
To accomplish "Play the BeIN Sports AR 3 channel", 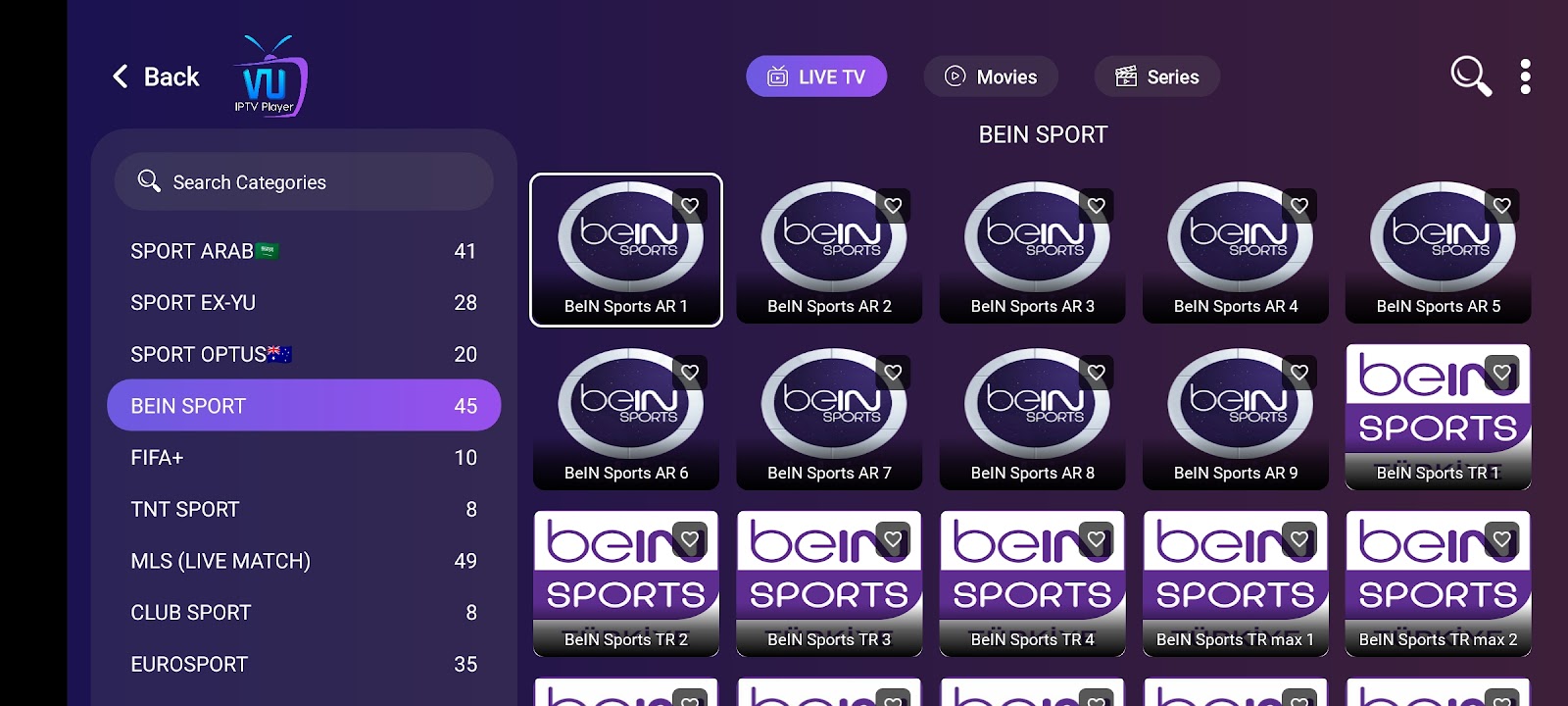I will [1032, 250].
